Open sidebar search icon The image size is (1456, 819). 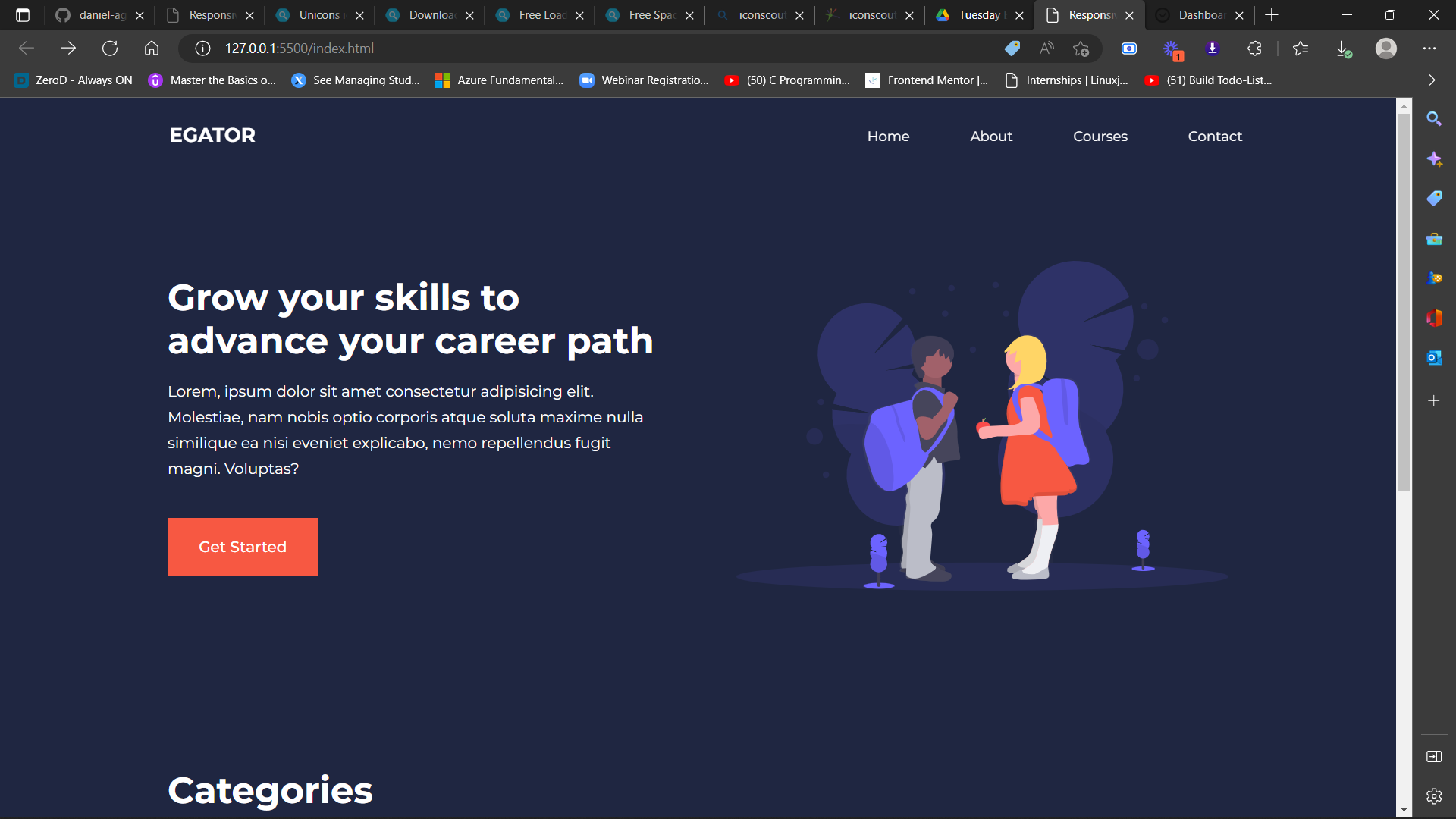1435,118
